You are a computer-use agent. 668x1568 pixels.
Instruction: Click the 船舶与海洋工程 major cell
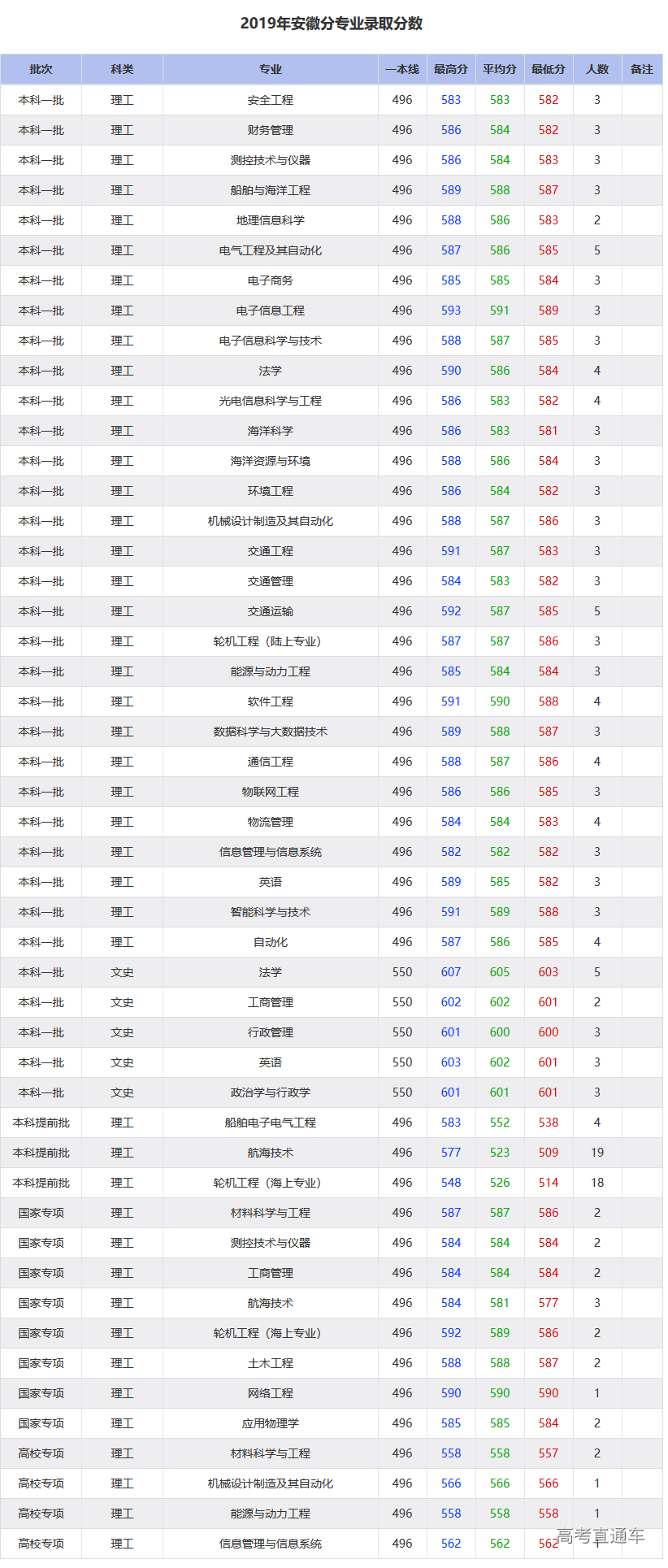(270, 190)
